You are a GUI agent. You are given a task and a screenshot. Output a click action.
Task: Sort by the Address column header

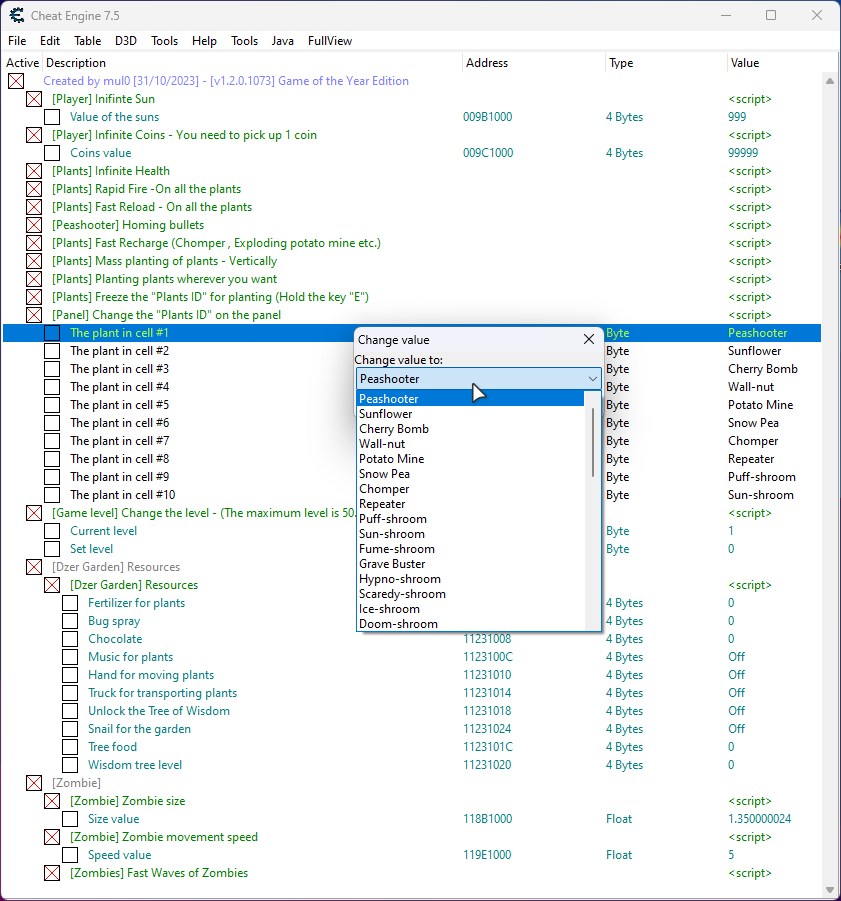487,63
